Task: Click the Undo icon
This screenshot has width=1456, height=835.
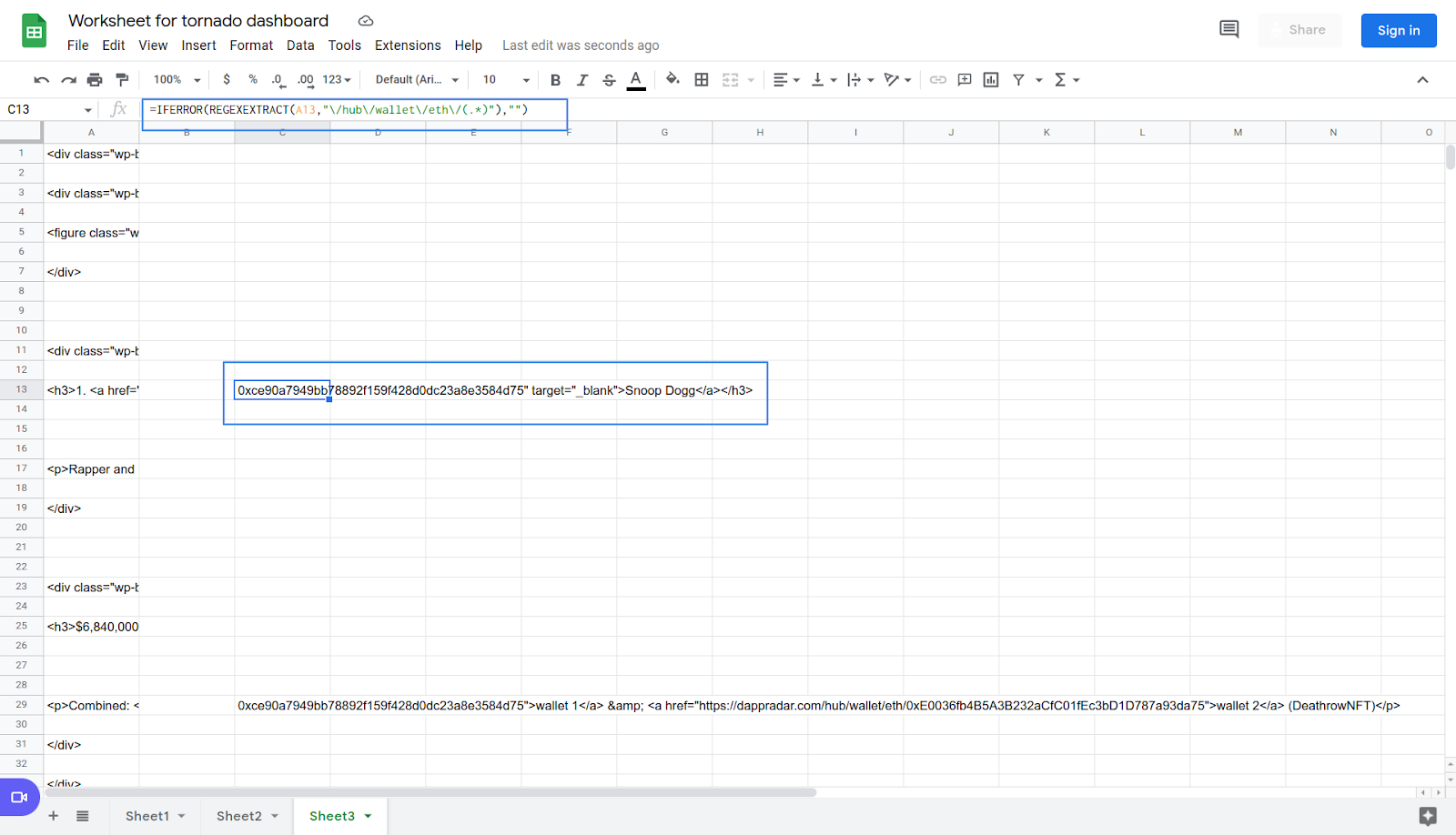Action: point(41,80)
